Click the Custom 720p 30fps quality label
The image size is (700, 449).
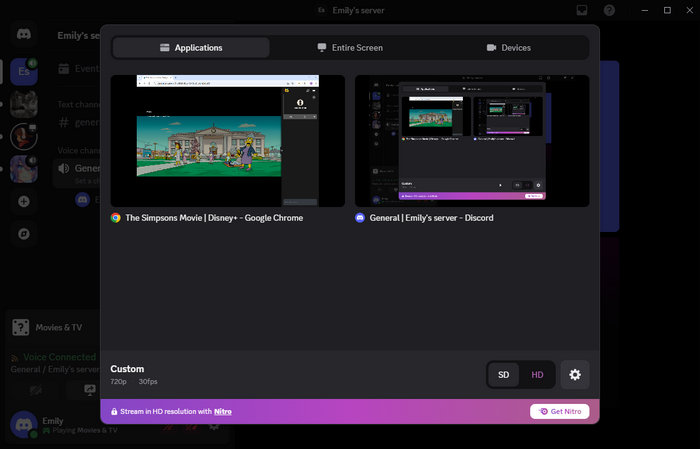[134, 374]
